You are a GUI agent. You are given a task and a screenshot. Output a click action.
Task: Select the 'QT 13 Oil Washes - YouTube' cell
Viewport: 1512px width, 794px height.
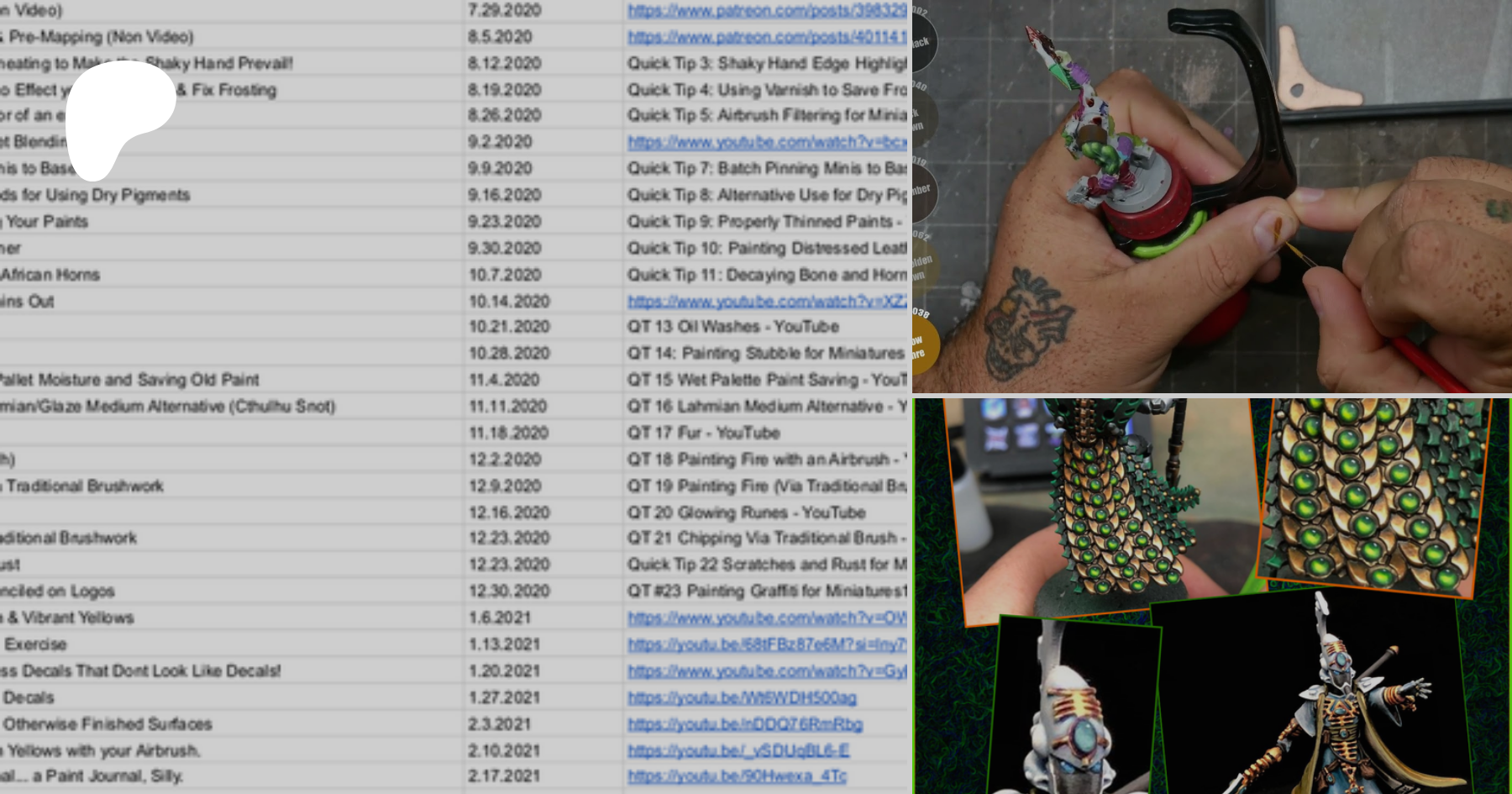point(732,327)
